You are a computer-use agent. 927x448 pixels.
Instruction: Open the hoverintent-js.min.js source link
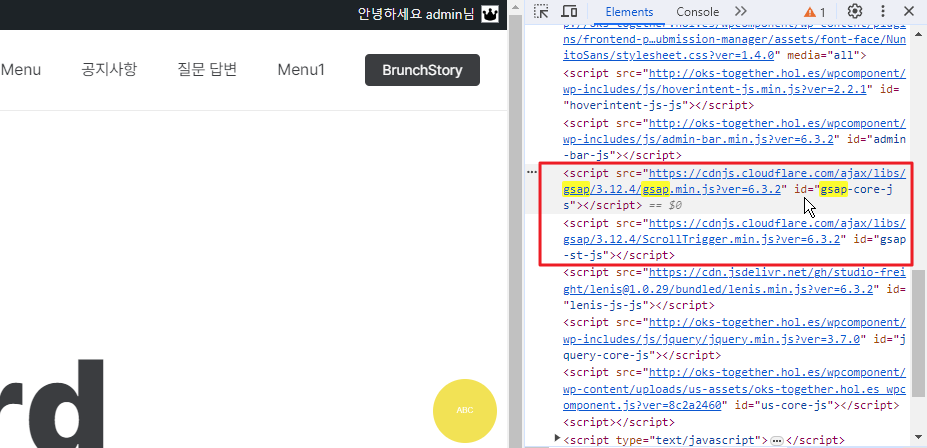point(734,82)
